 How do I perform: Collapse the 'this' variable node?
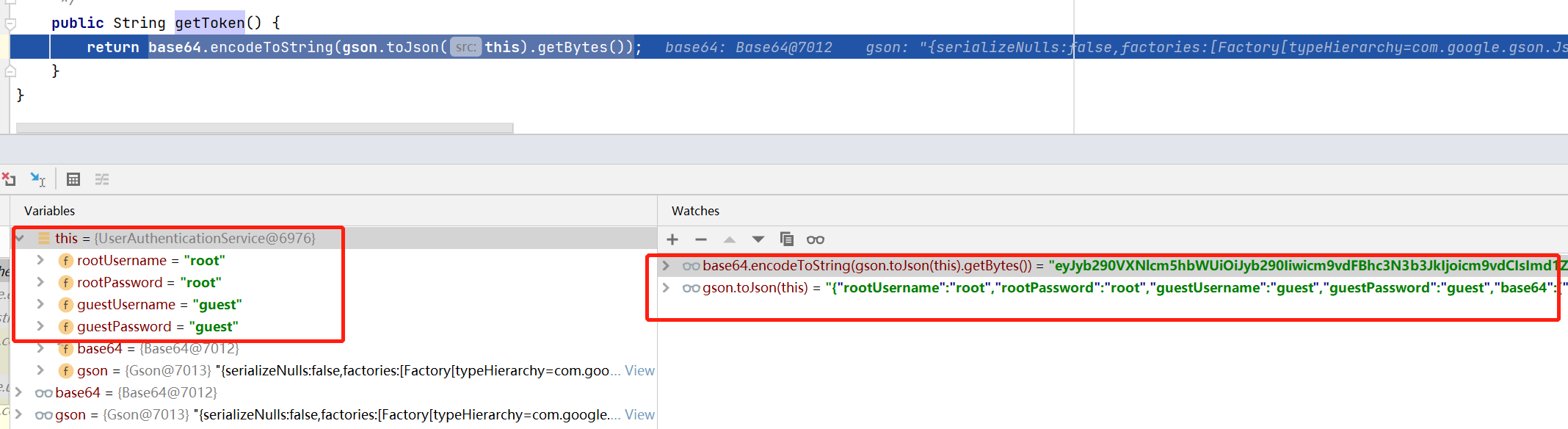coord(21,238)
